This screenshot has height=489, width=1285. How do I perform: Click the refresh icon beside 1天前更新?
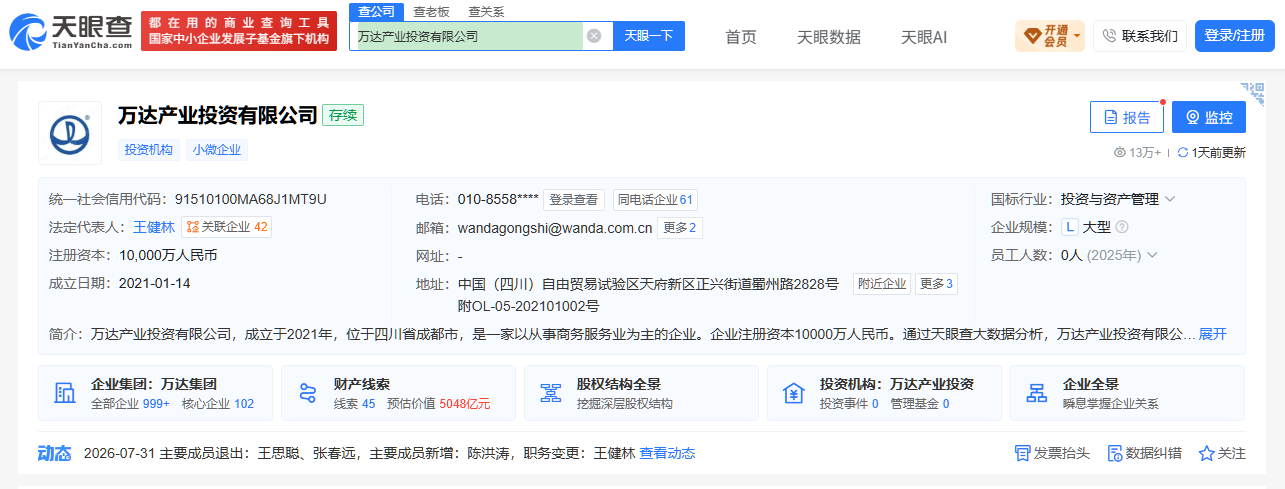[x=1183, y=153]
